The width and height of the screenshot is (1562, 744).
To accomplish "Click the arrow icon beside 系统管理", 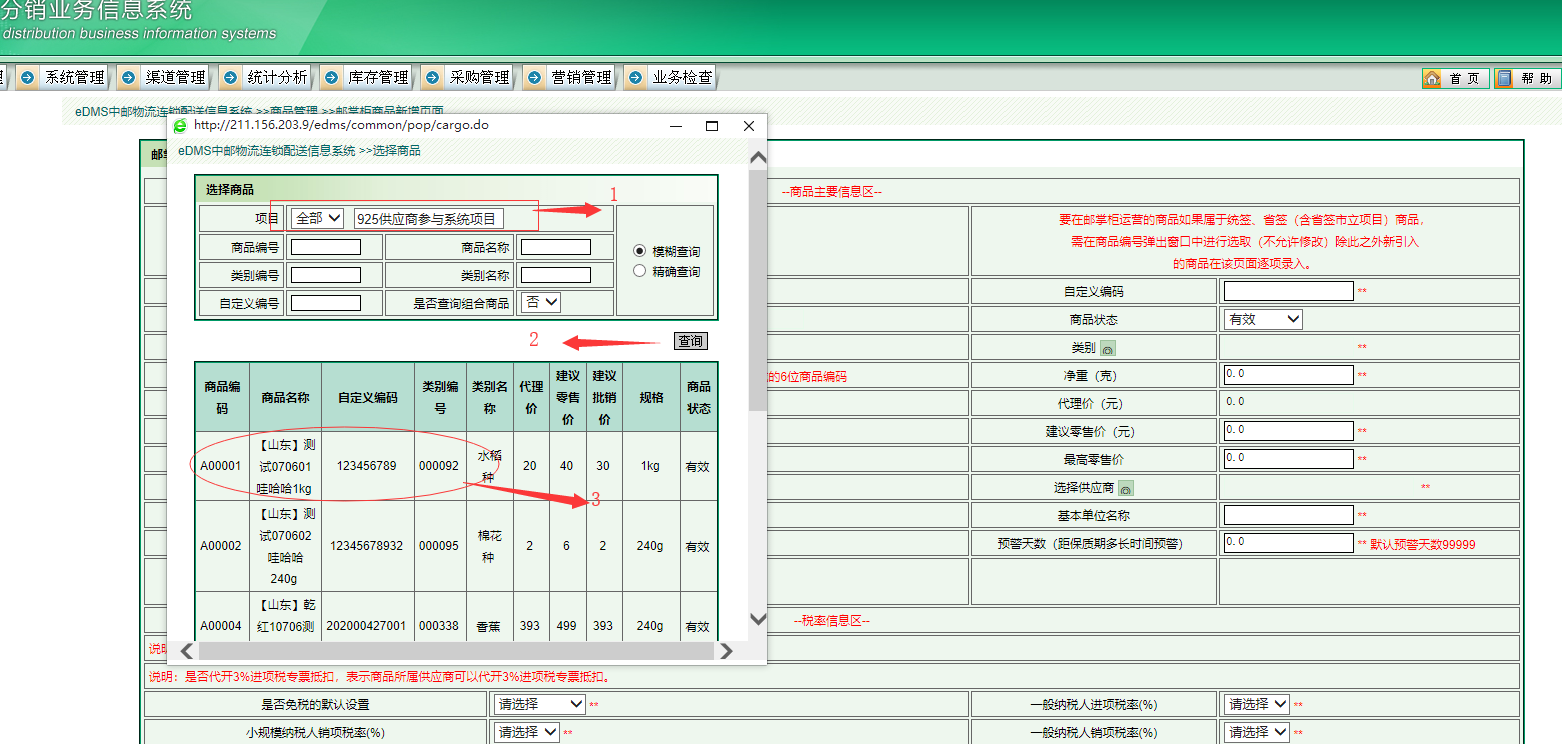I will (28, 77).
